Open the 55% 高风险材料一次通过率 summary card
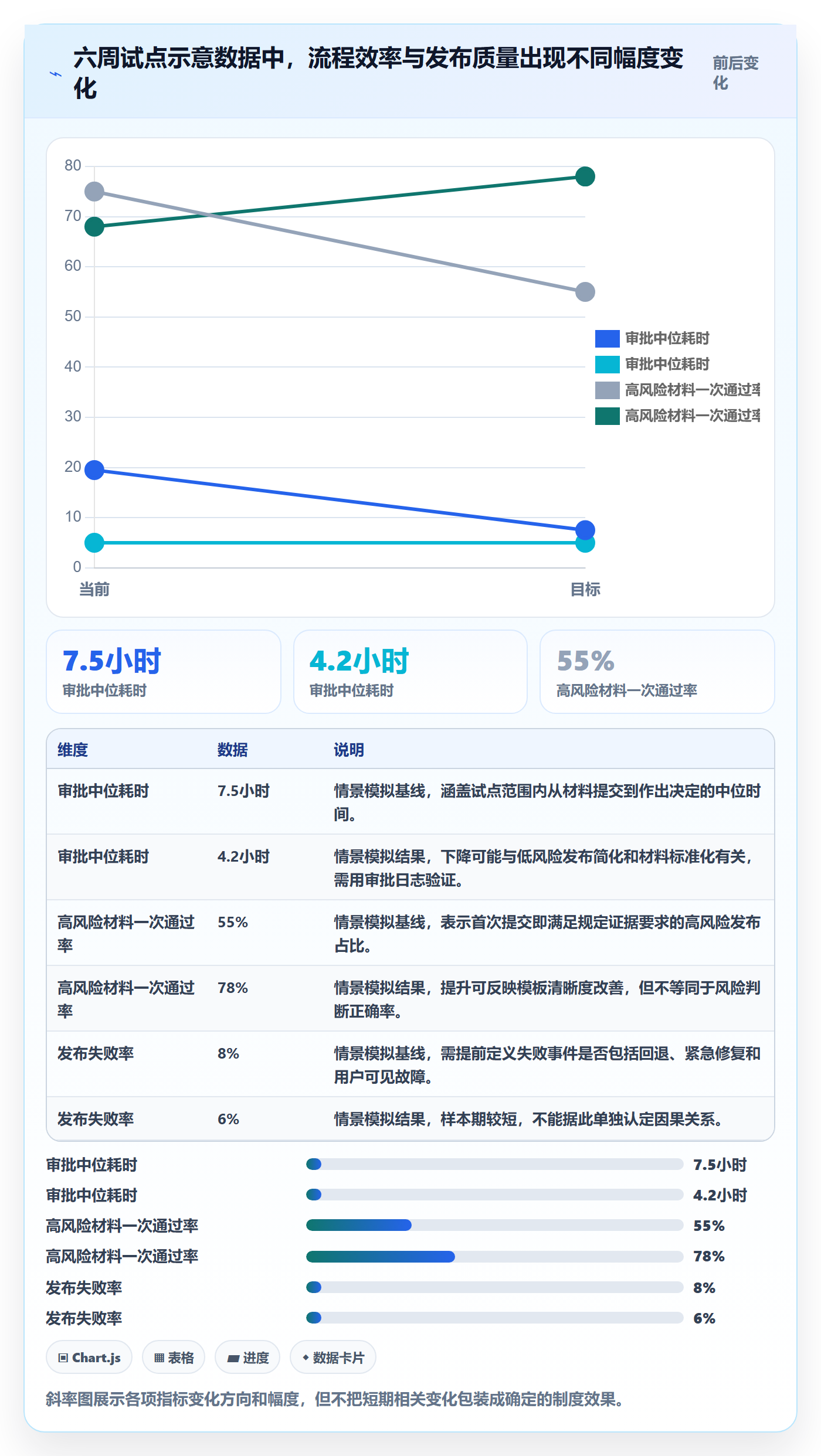The width and height of the screenshot is (821, 1456). click(x=657, y=672)
